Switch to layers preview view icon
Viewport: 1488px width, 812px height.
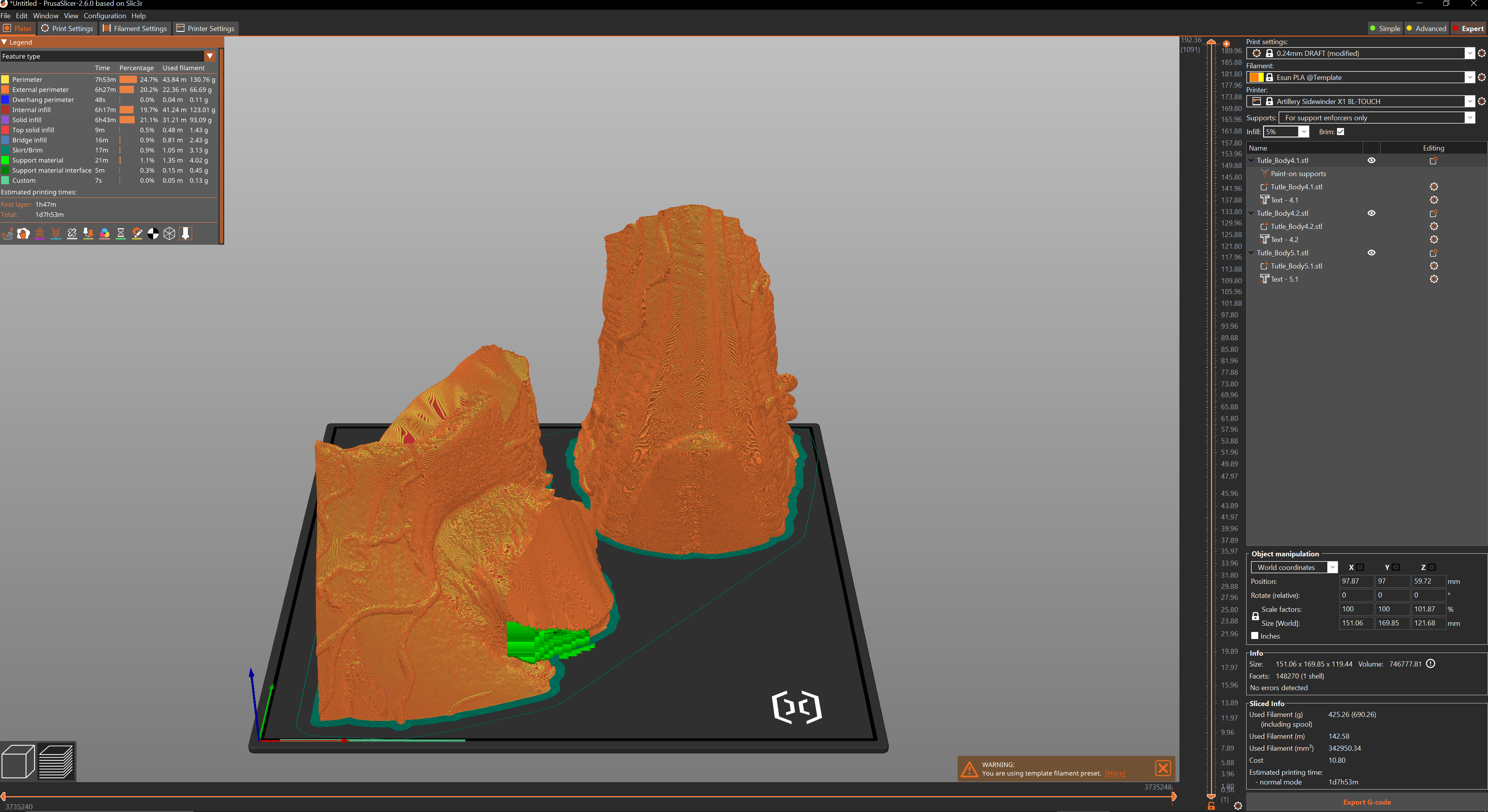[56, 761]
